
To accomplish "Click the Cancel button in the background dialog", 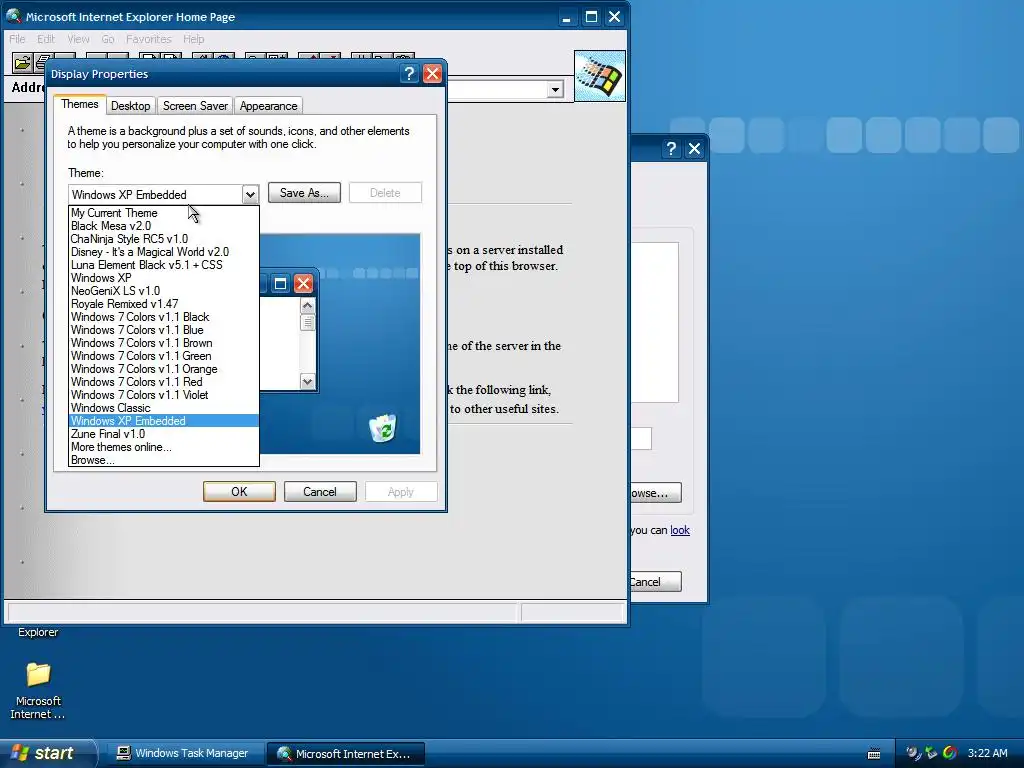I will point(655,582).
